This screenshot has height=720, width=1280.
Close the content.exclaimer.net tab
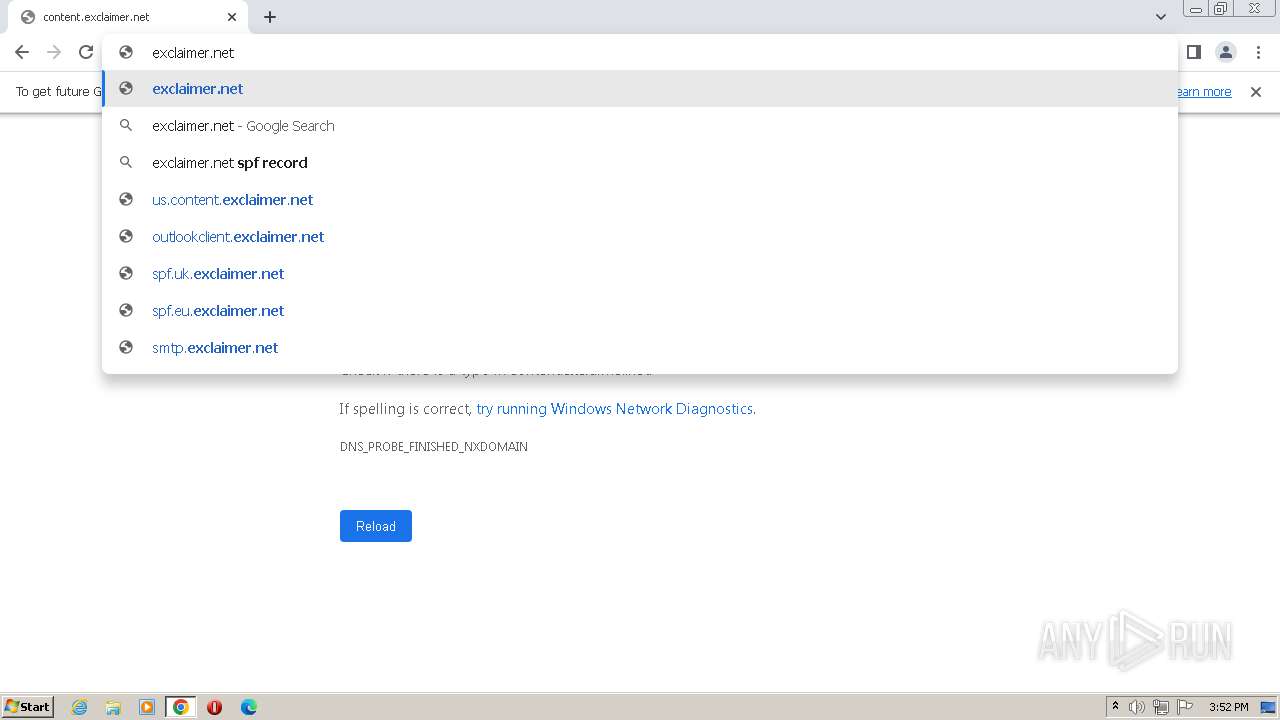232,17
